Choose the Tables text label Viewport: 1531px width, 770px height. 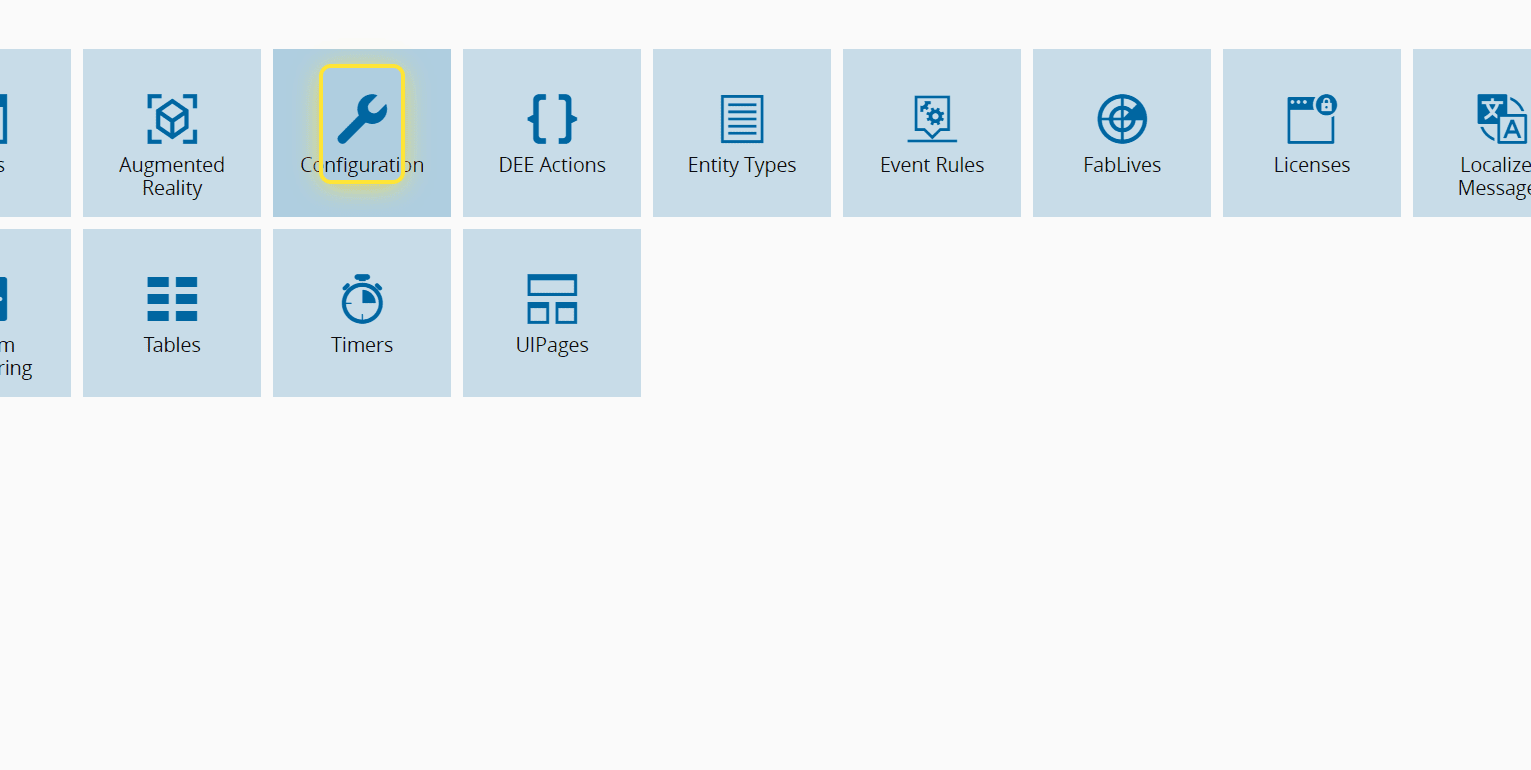tap(172, 345)
